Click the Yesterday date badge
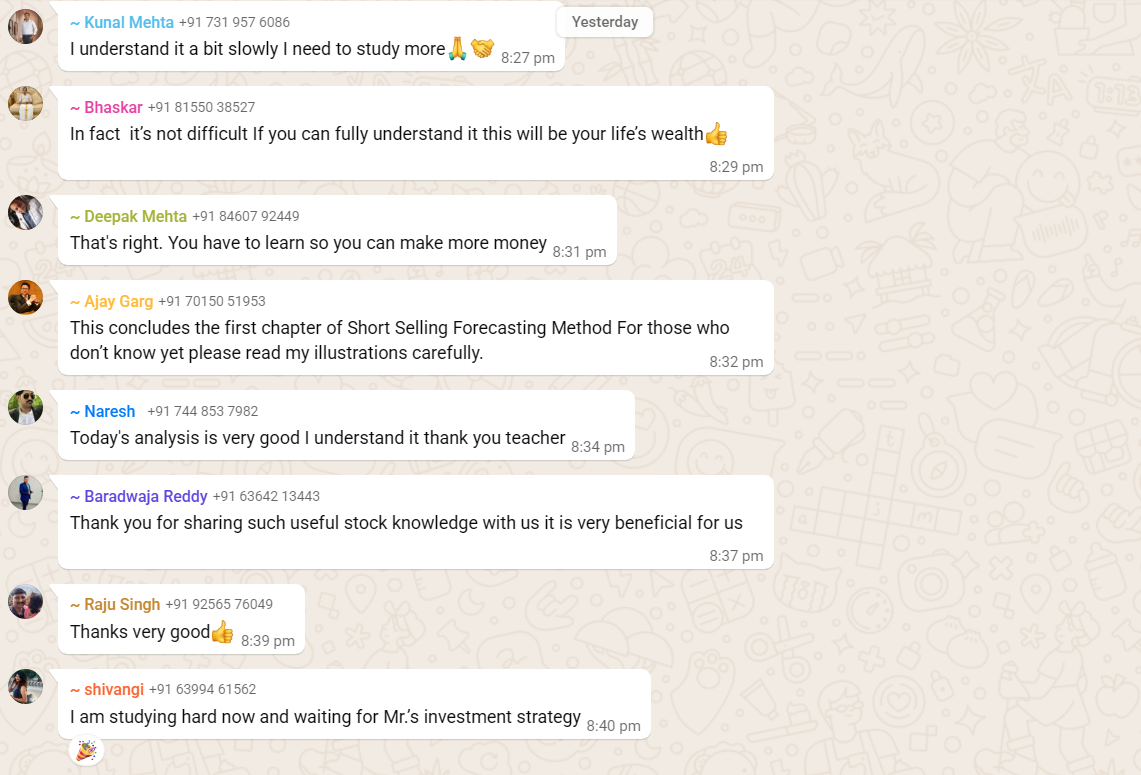1141x775 pixels. (x=604, y=22)
